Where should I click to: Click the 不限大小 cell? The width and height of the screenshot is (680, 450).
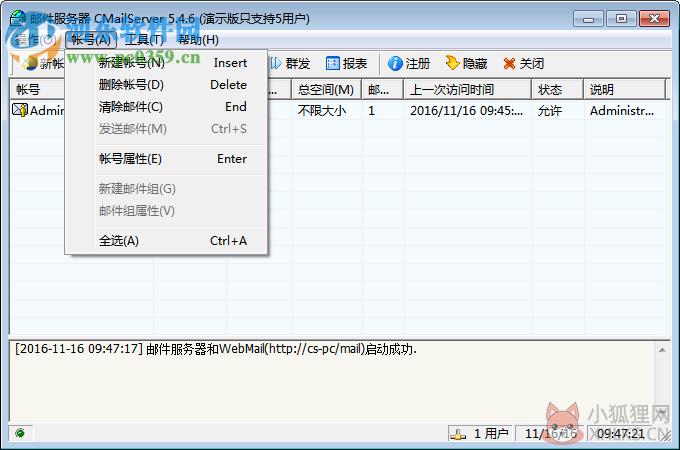click(x=322, y=111)
